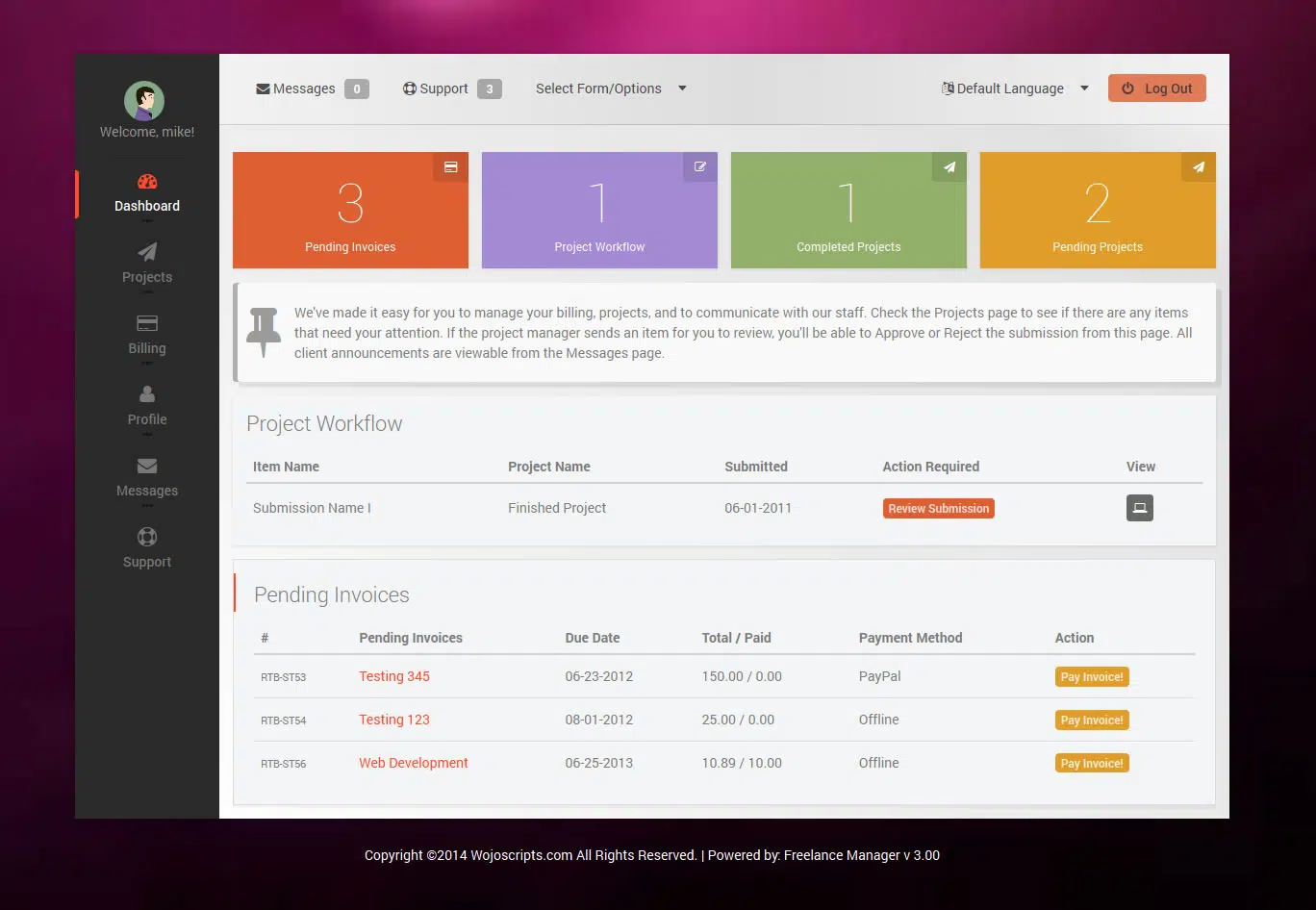Open the Web Development invoice link
Viewport: 1316px width, 910px height.
(413, 763)
